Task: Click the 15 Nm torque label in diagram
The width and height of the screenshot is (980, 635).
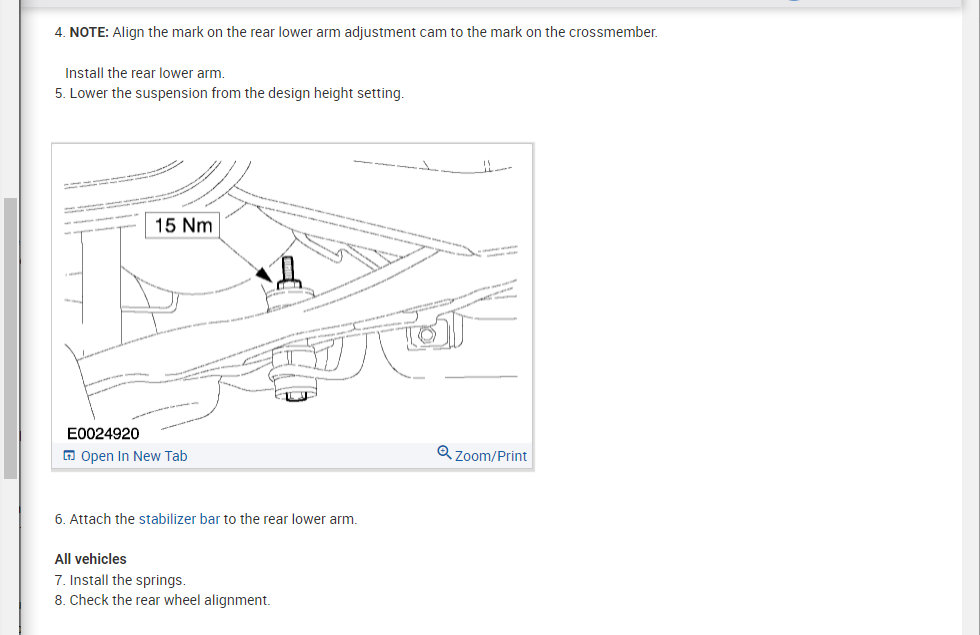Action: 182,225
